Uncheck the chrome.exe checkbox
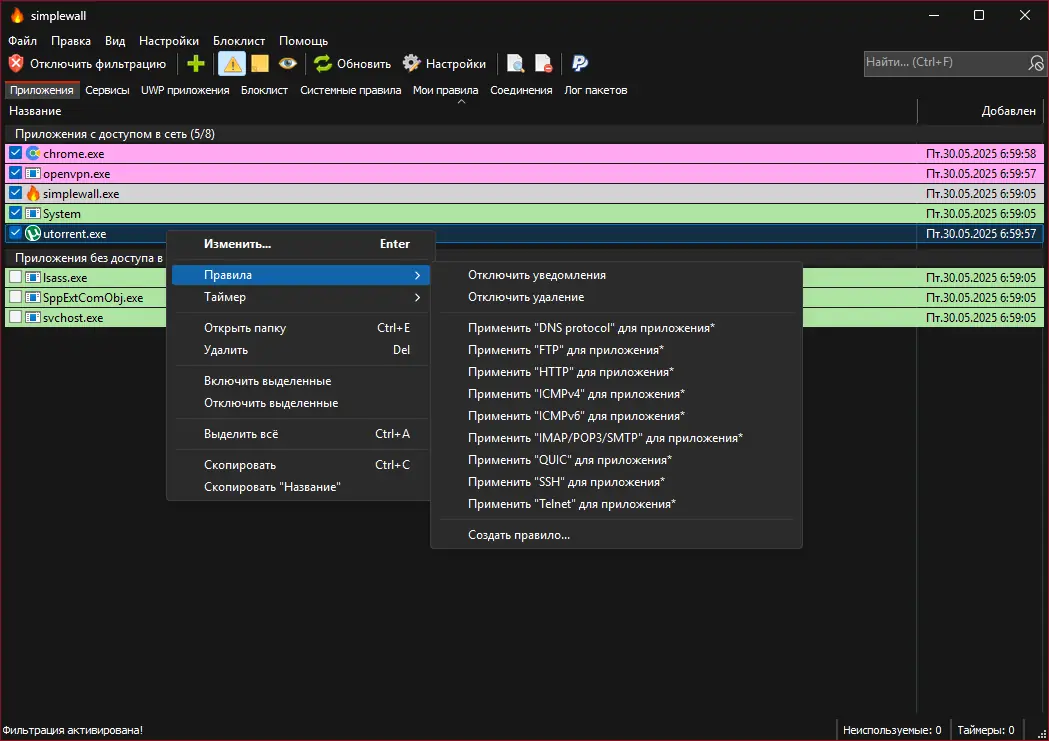This screenshot has width=1049, height=741. point(15,154)
